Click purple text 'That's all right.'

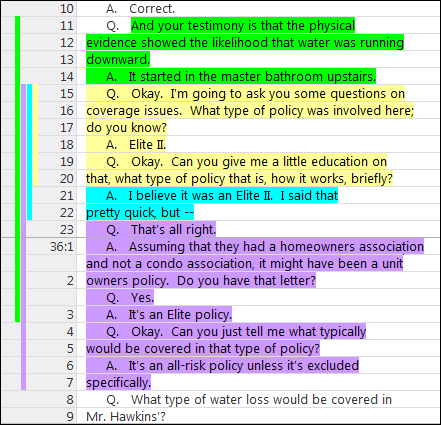tap(174, 230)
